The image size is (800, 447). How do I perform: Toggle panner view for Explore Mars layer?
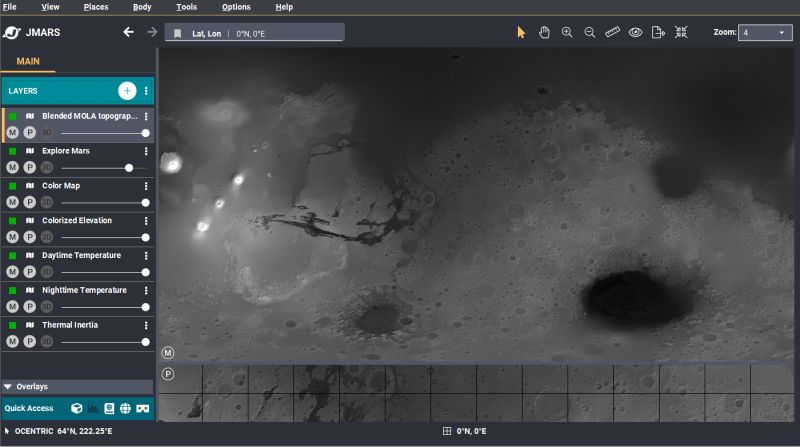30,167
